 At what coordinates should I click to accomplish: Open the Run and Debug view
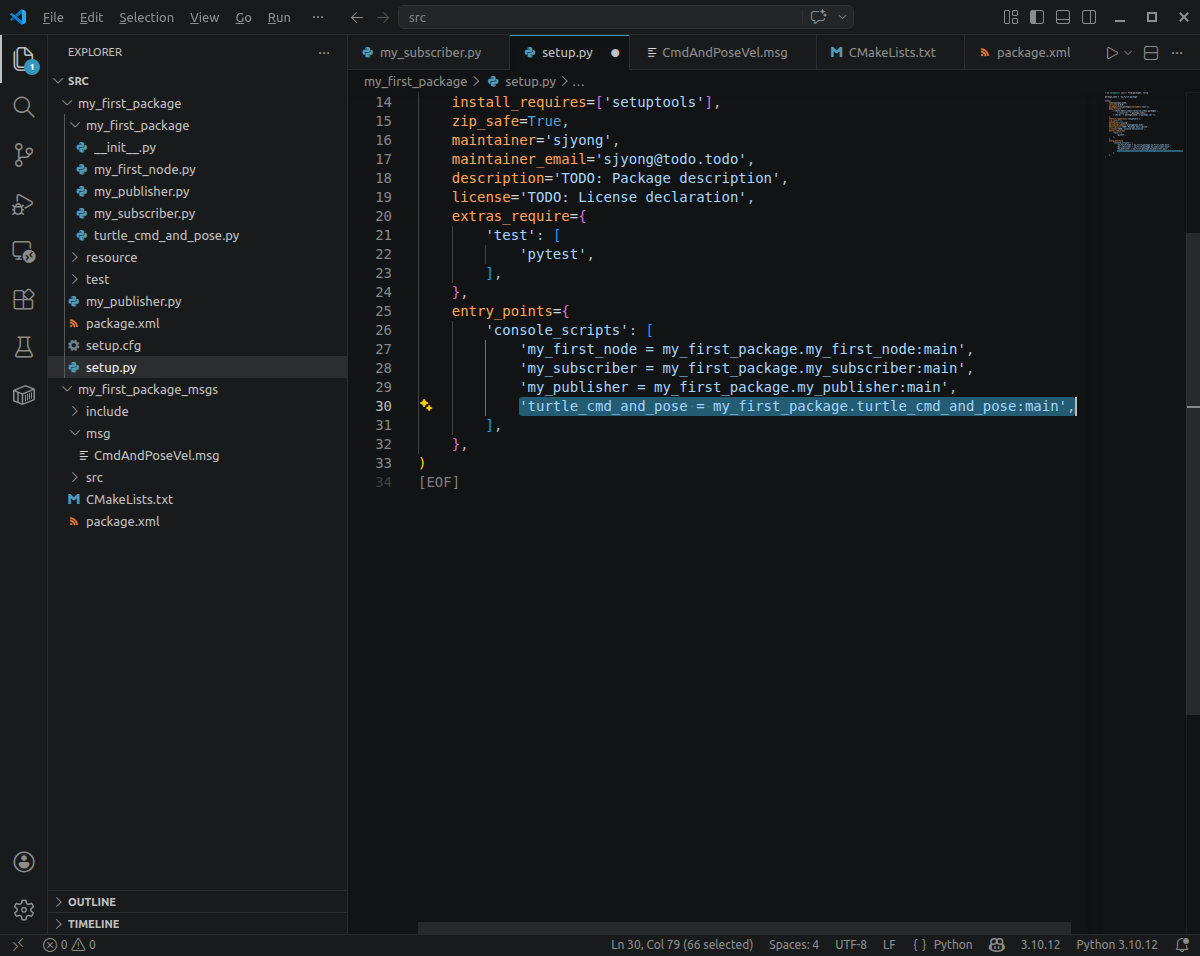click(x=24, y=203)
